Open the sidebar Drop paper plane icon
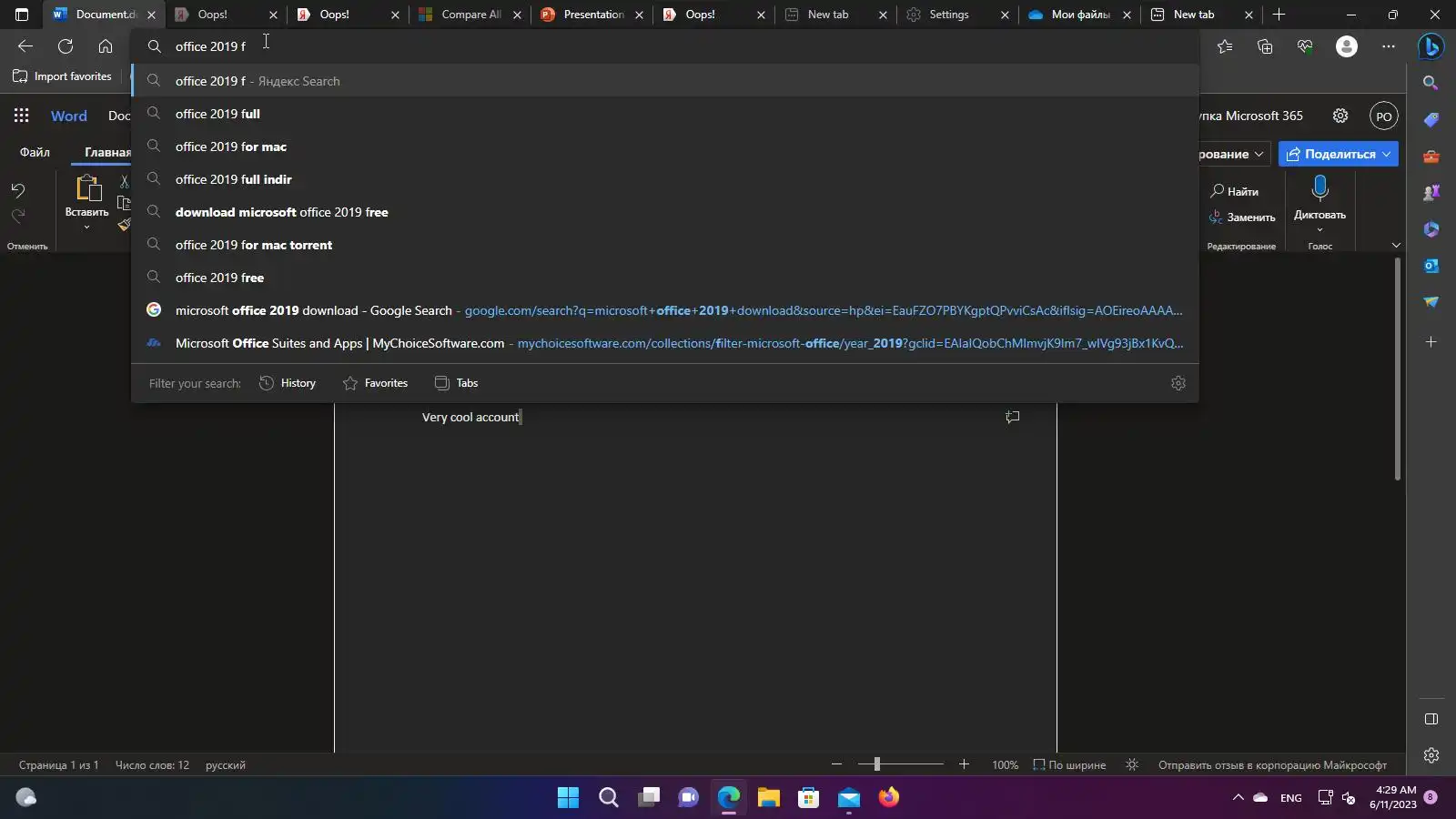The image size is (1456, 819). [x=1431, y=301]
